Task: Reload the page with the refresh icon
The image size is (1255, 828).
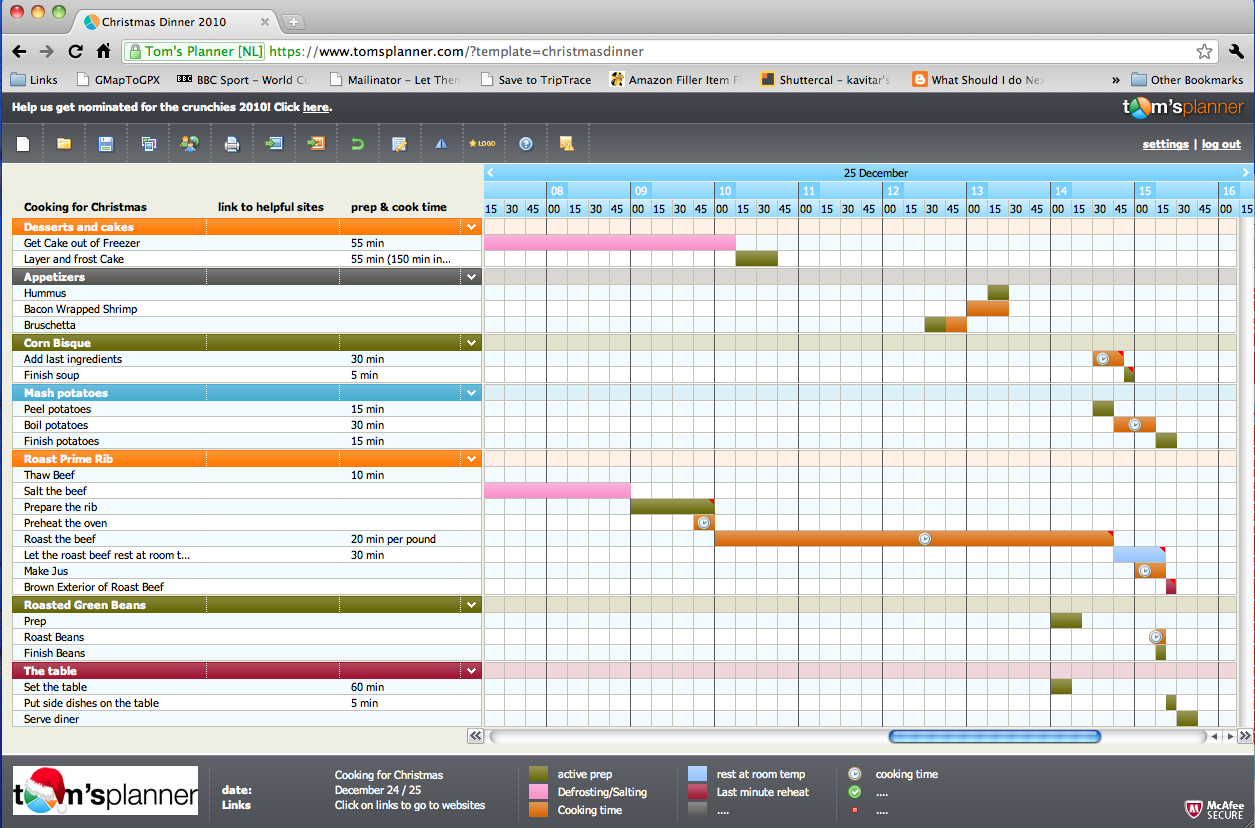Action: point(75,51)
